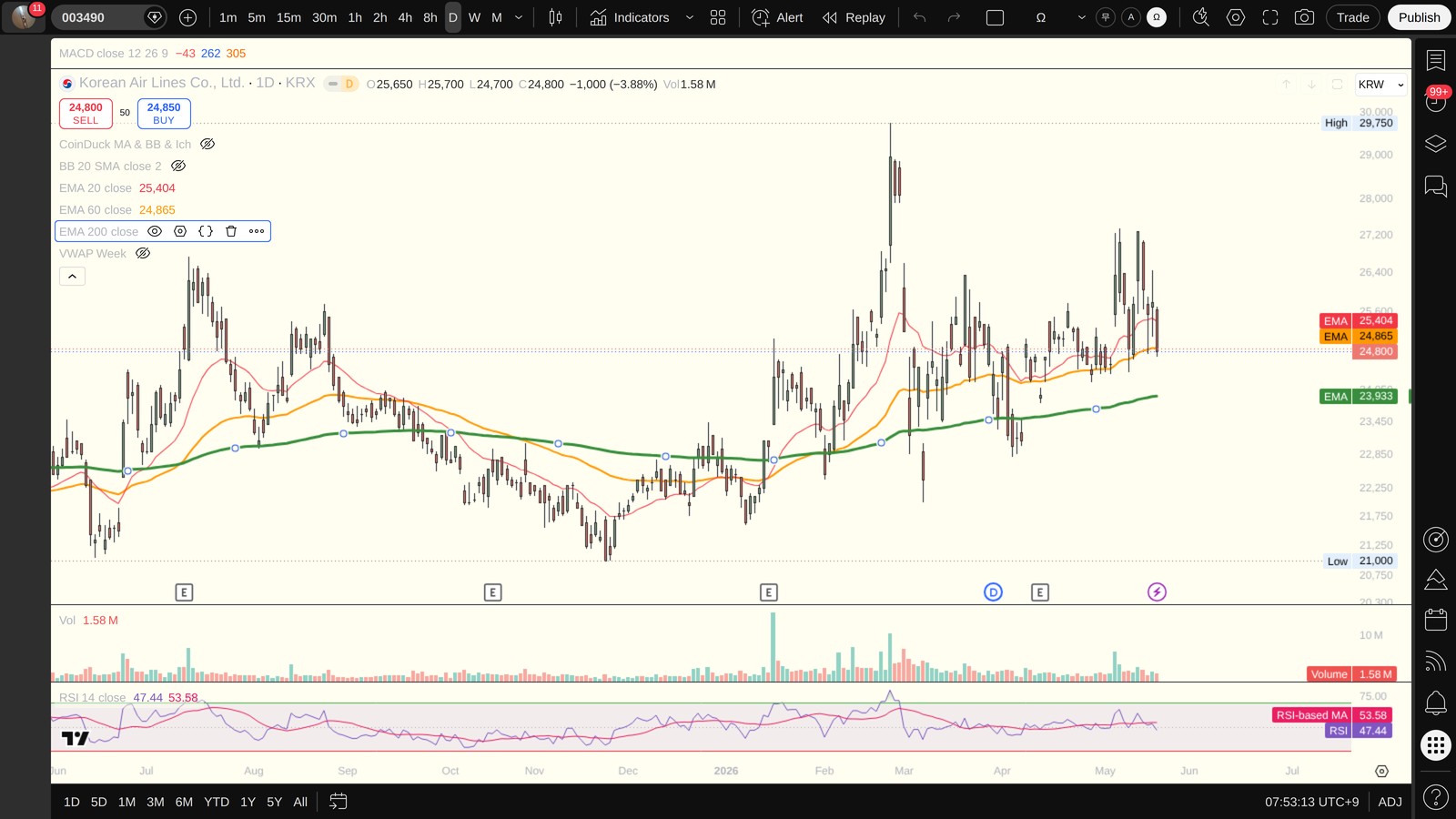Image resolution: width=1456 pixels, height=819 pixels.
Task: Show the hidden BB 20 SMA indicator
Action: [178, 166]
